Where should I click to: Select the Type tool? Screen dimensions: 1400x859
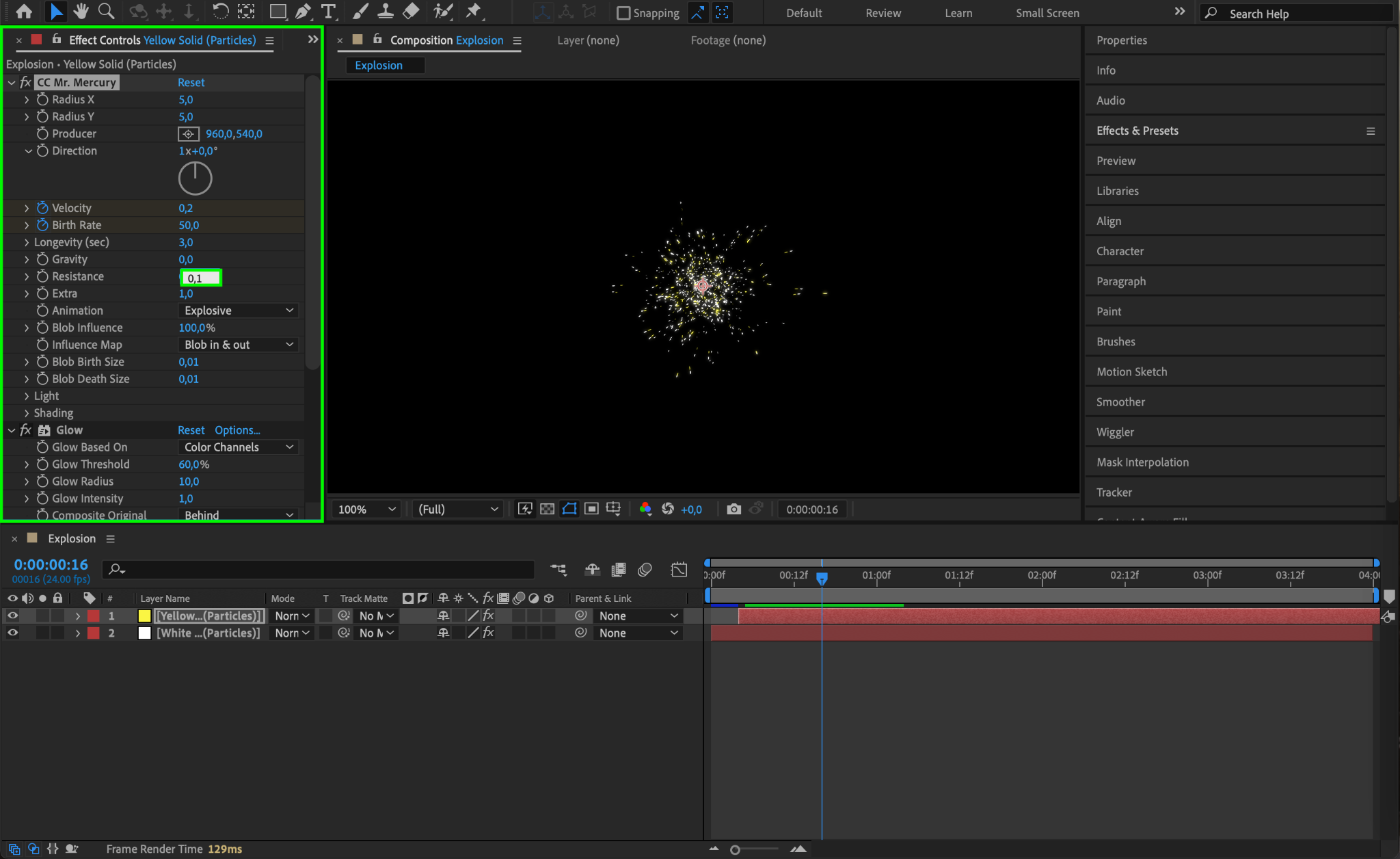click(328, 12)
